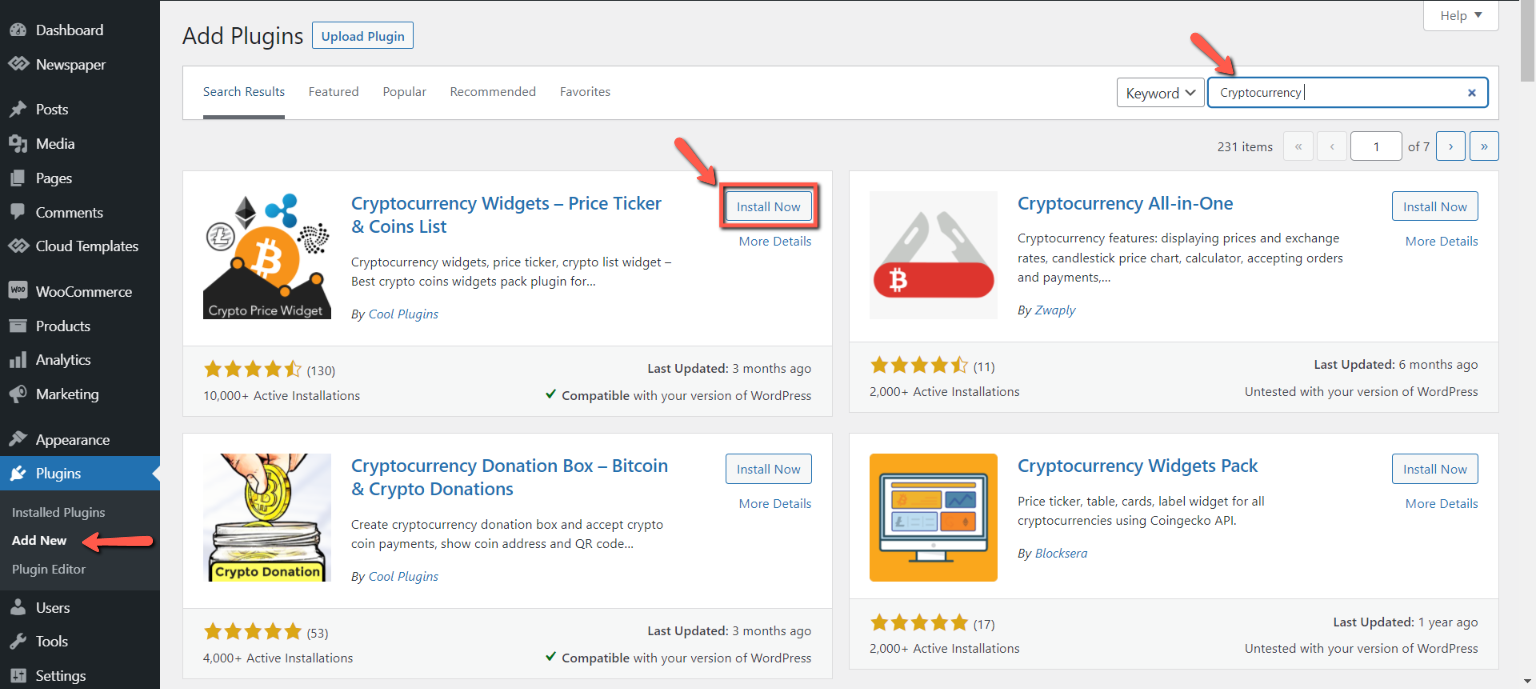
Task: Open the Cryptocurrency All-in-One title link
Action: point(1125,203)
